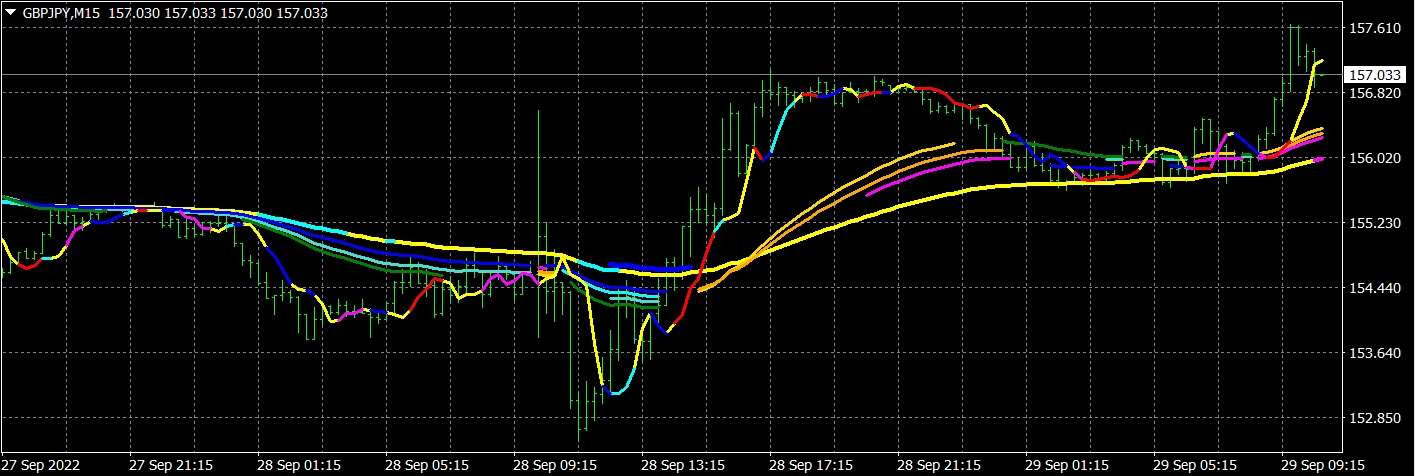Click the 28 Sep 17:15 time label
1416x476 pixels.
pyautogui.click(x=810, y=465)
